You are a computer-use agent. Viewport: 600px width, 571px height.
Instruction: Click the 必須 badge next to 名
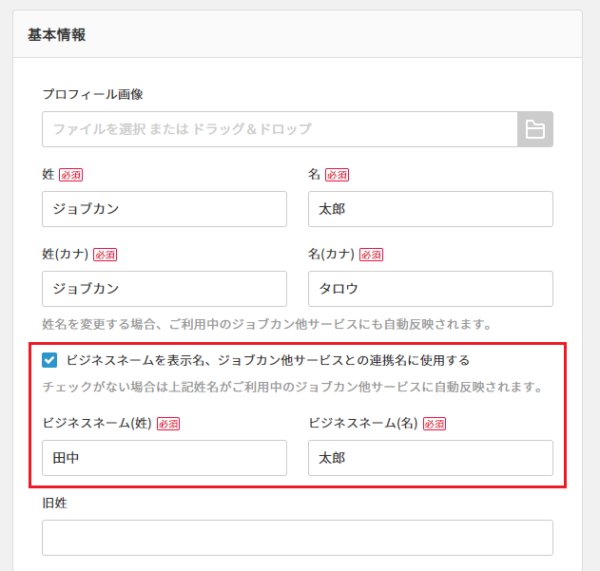337,175
